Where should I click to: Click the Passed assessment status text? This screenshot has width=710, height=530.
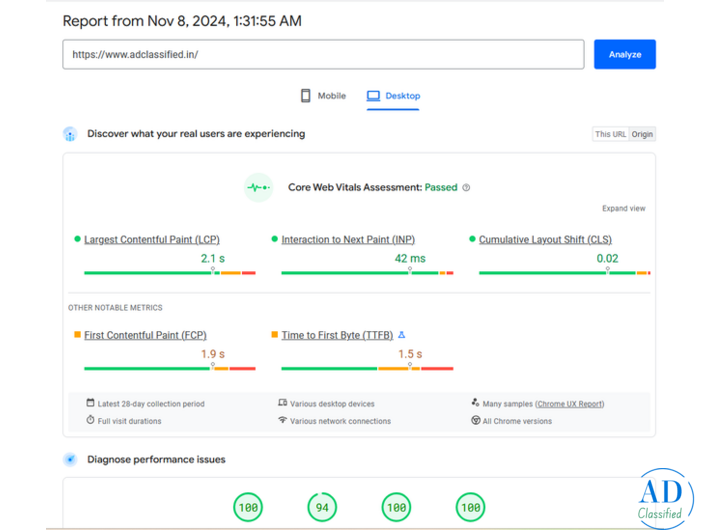(441, 188)
